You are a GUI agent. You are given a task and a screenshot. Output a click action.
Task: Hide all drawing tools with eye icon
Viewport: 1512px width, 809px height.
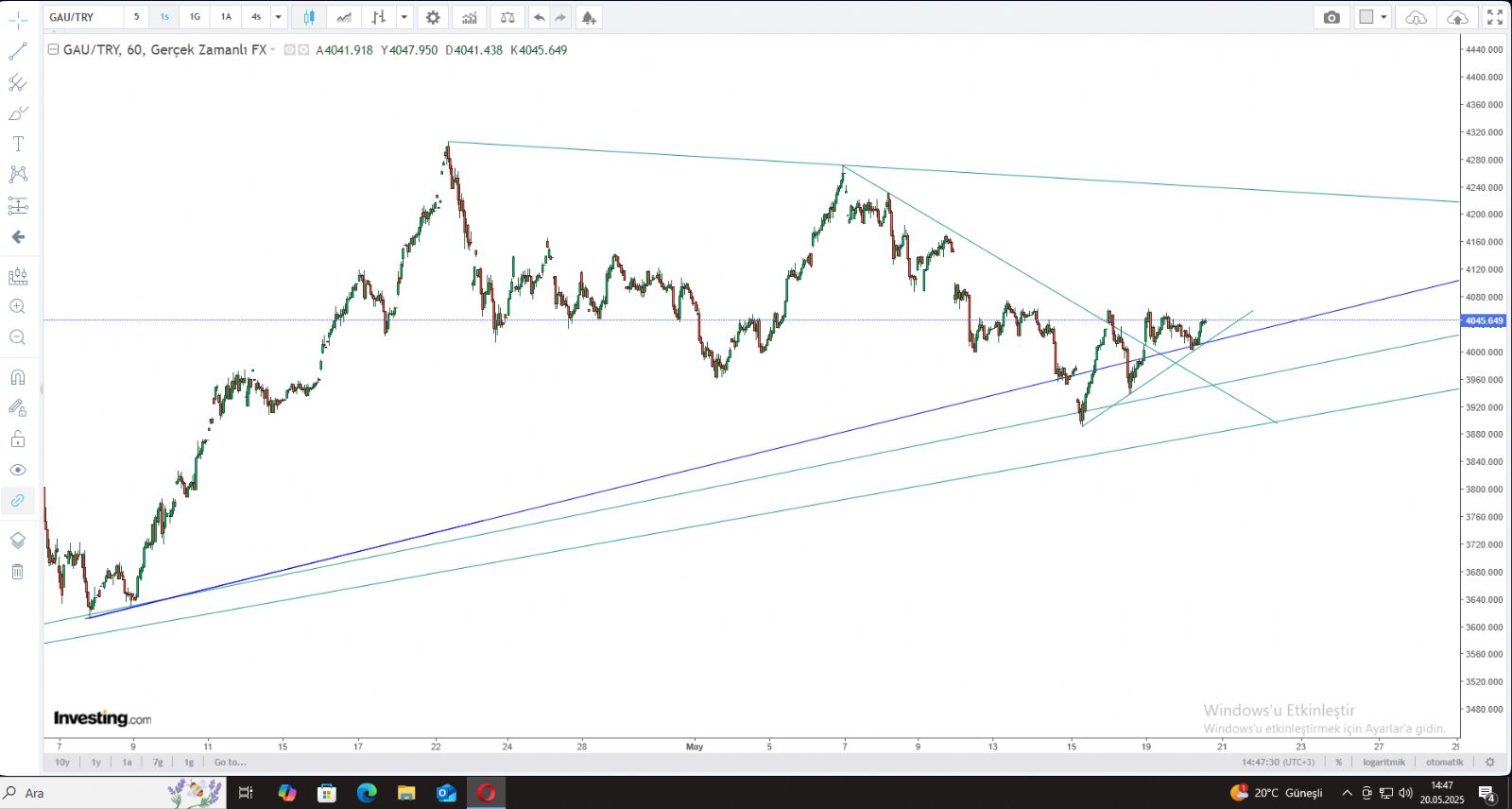(18, 470)
